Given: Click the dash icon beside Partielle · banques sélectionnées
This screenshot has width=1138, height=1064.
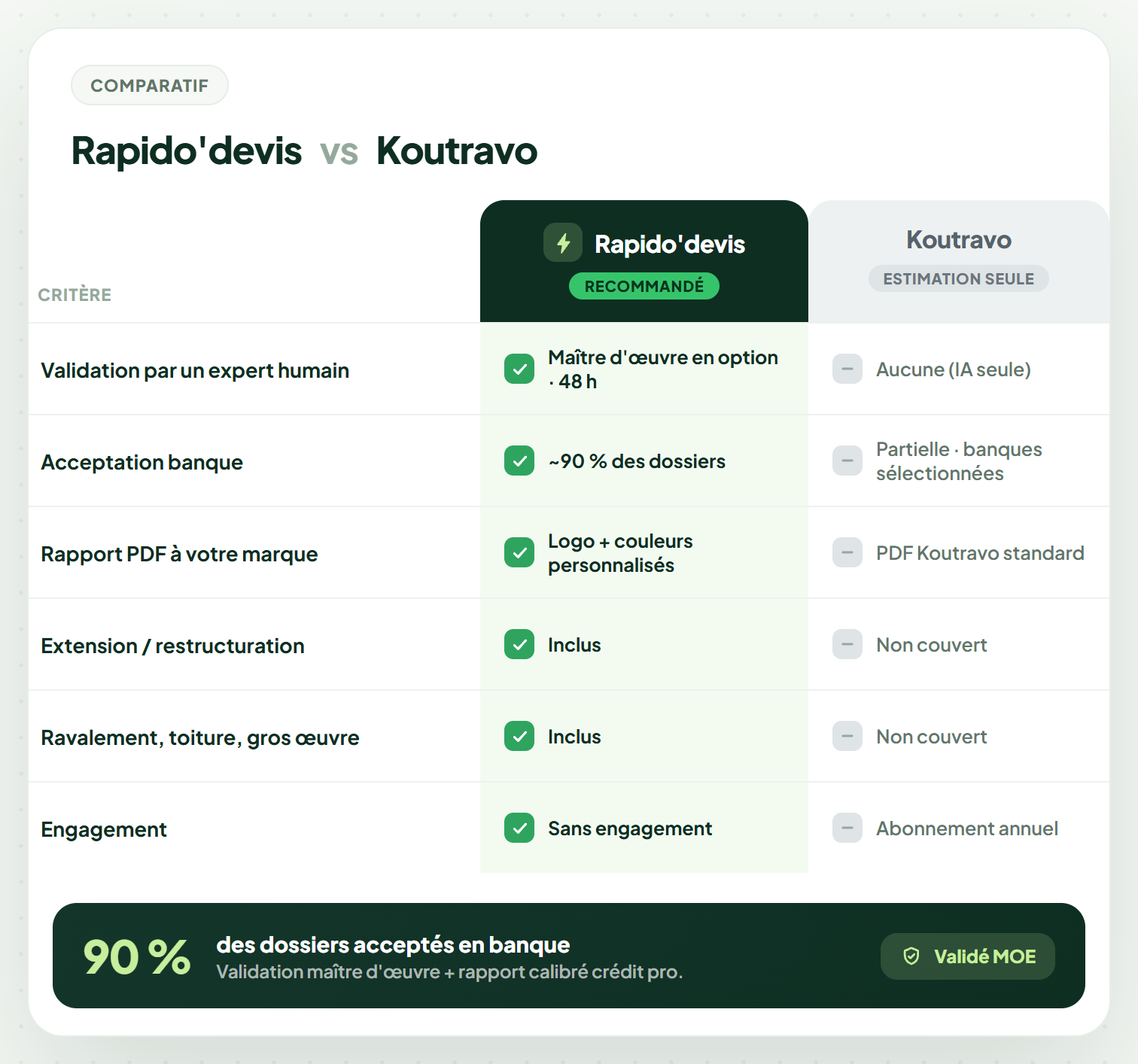Looking at the screenshot, I should pyautogui.click(x=847, y=461).
